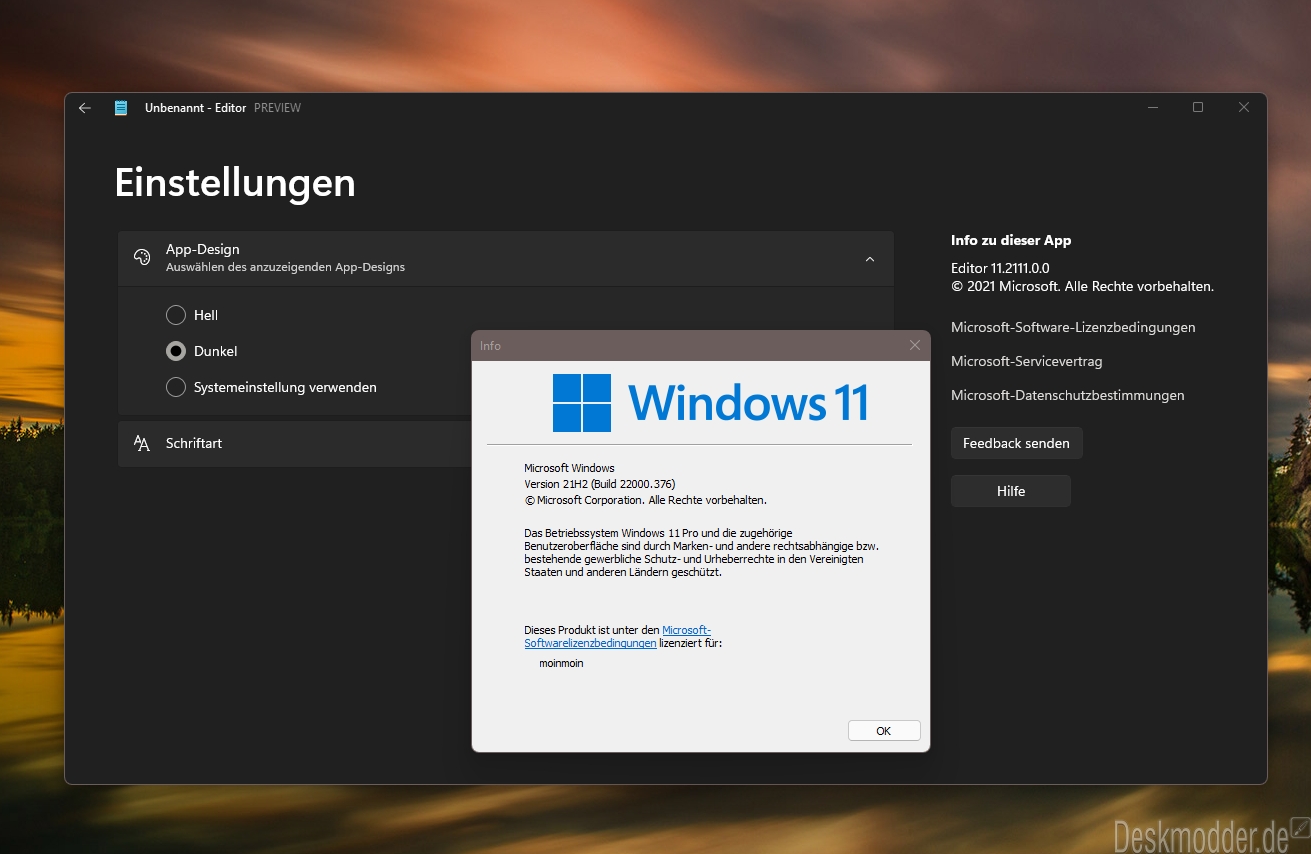This screenshot has width=1311, height=854.
Task: Click 'Version 21H2 (Build 22000.376)' text
Action: [599, 484]
